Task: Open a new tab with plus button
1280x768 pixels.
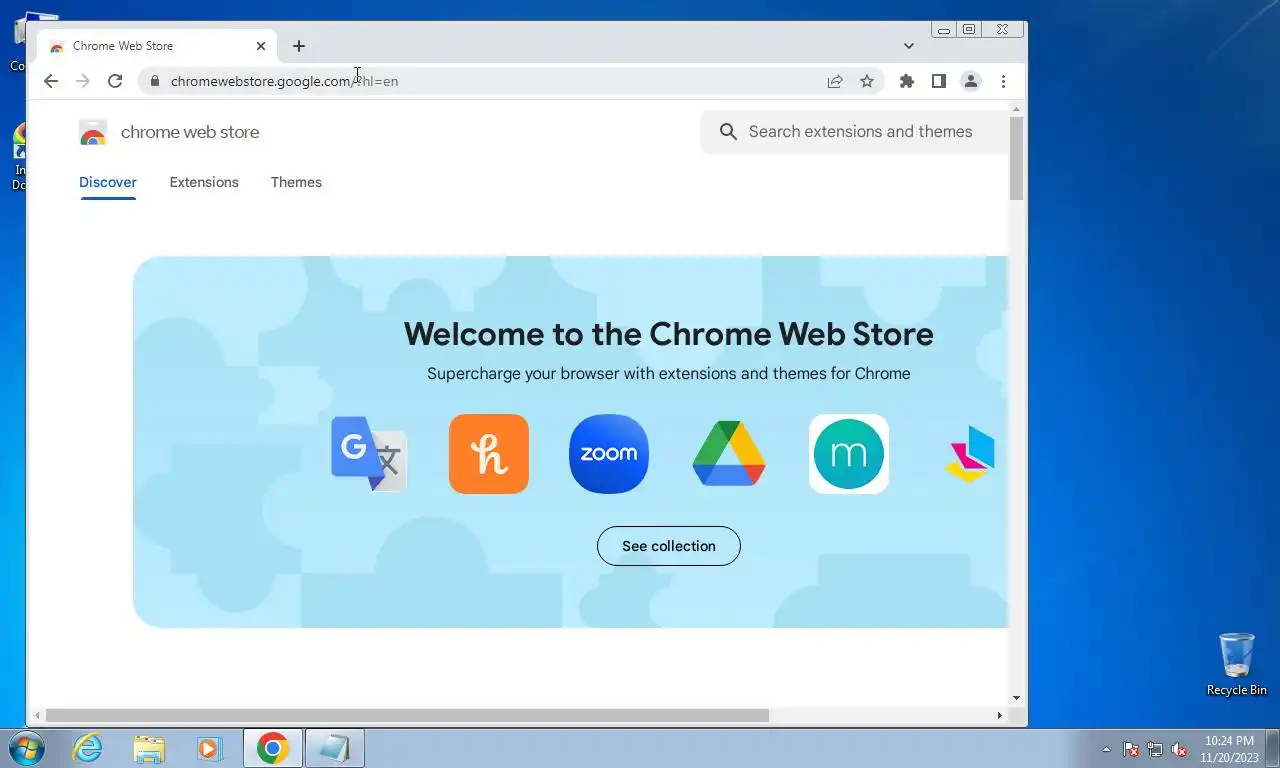Action: click(299, 46)
